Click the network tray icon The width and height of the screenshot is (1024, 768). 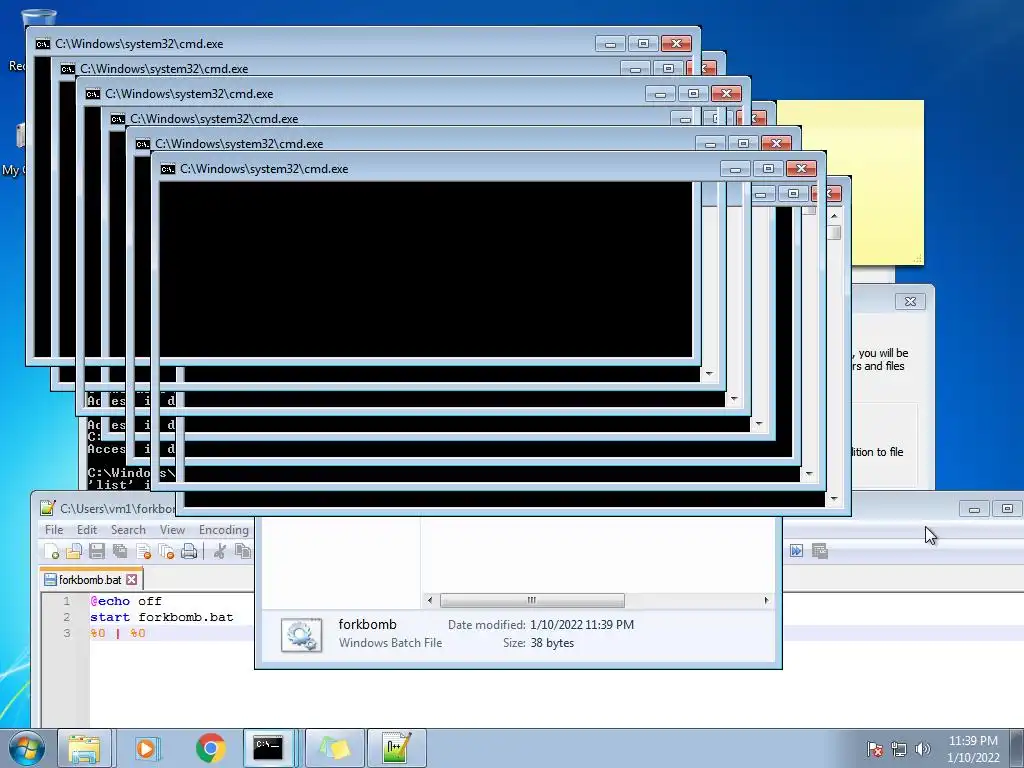899,749
